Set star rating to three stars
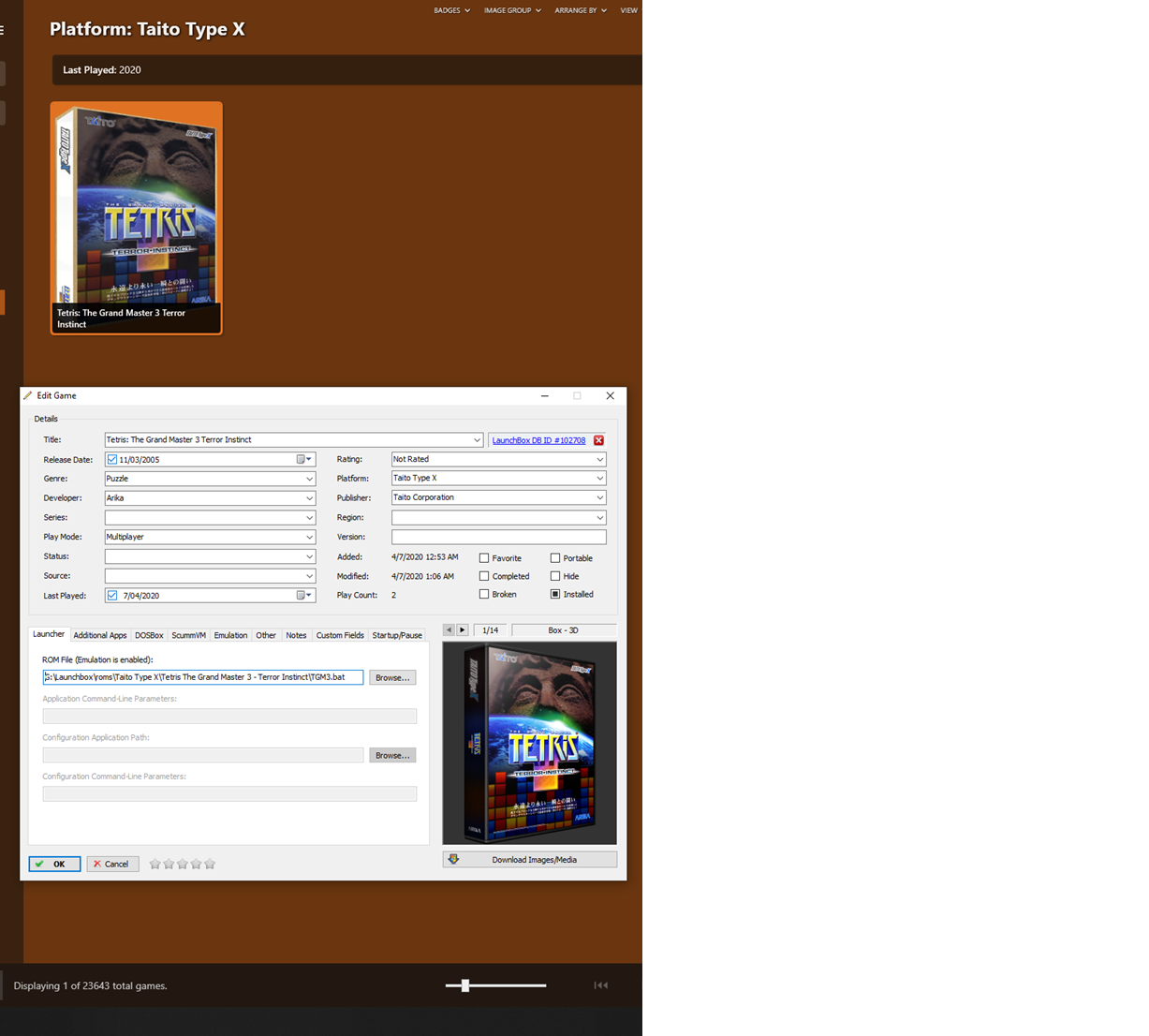Image resolution: width=1149 pixels, height=1036 pixels. coord(183,864)
